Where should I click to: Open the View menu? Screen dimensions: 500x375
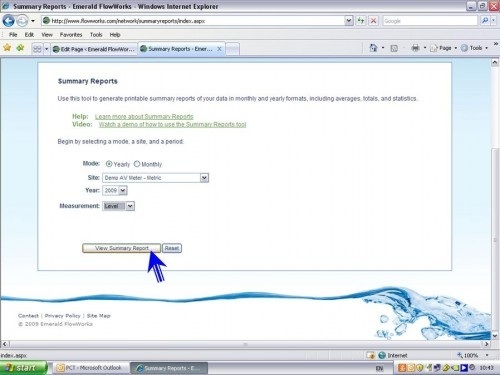(x=47, y=35)
